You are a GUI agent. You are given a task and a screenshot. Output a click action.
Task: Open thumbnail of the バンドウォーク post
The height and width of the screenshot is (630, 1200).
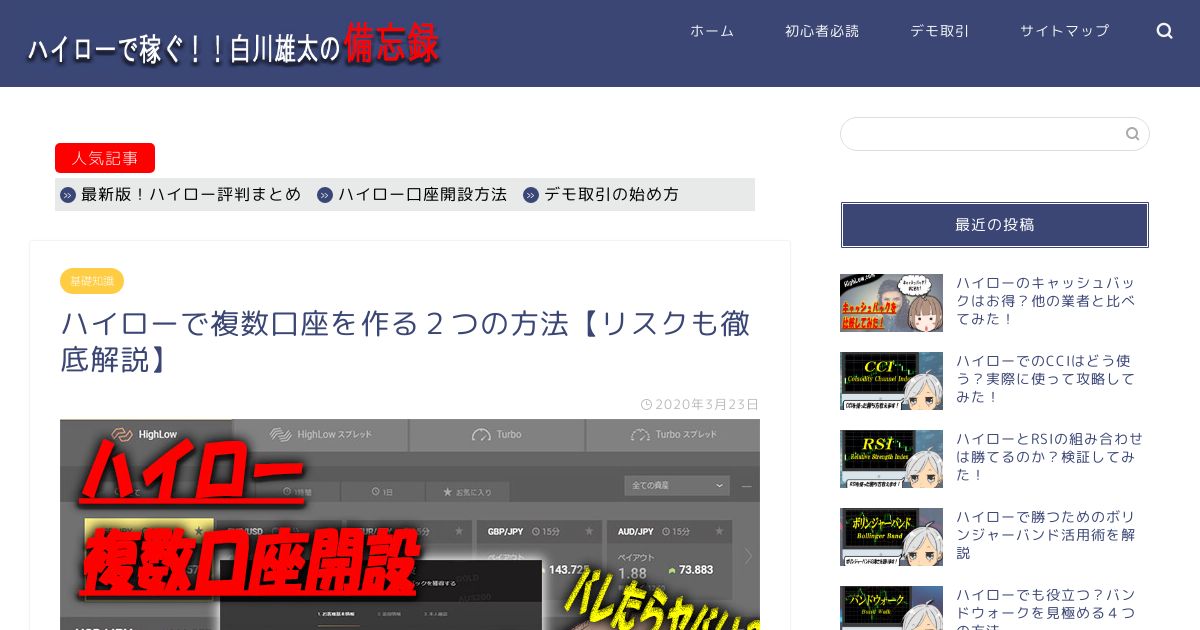pos(891,608)
